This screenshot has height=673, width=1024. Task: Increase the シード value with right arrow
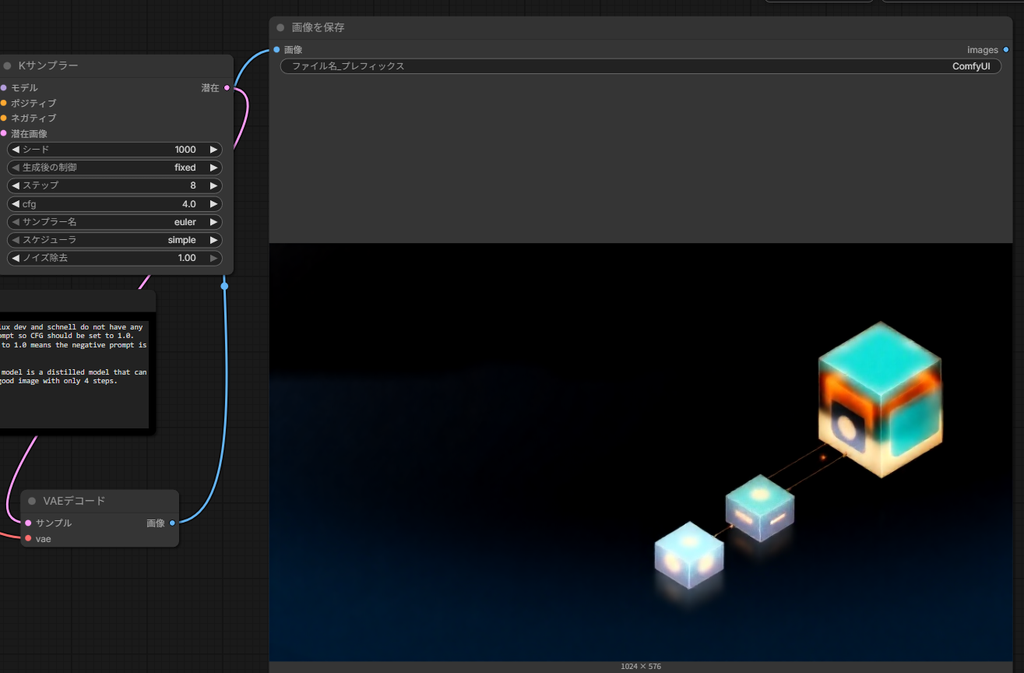point(214,149)
